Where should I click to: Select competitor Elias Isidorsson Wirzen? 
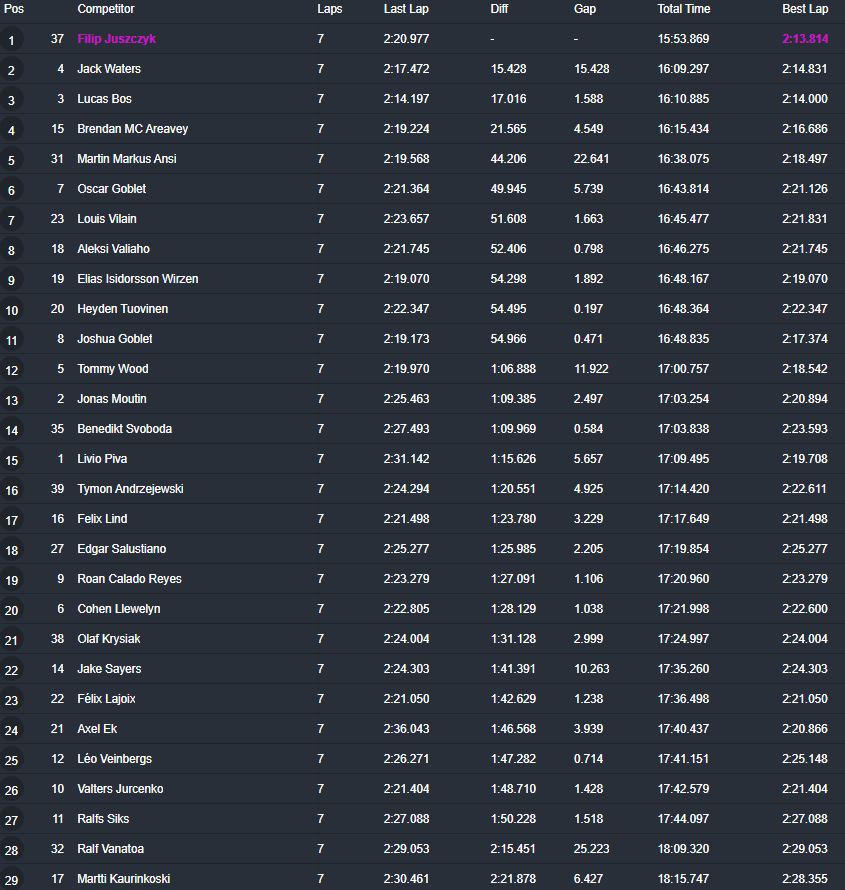pos(138,279)
